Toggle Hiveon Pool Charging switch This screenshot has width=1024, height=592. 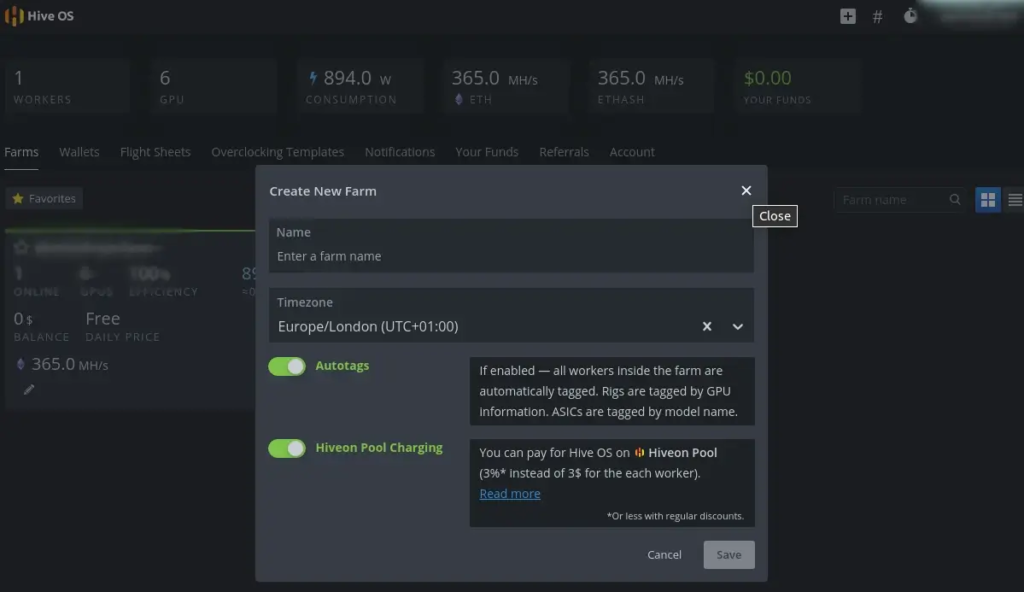287,448
